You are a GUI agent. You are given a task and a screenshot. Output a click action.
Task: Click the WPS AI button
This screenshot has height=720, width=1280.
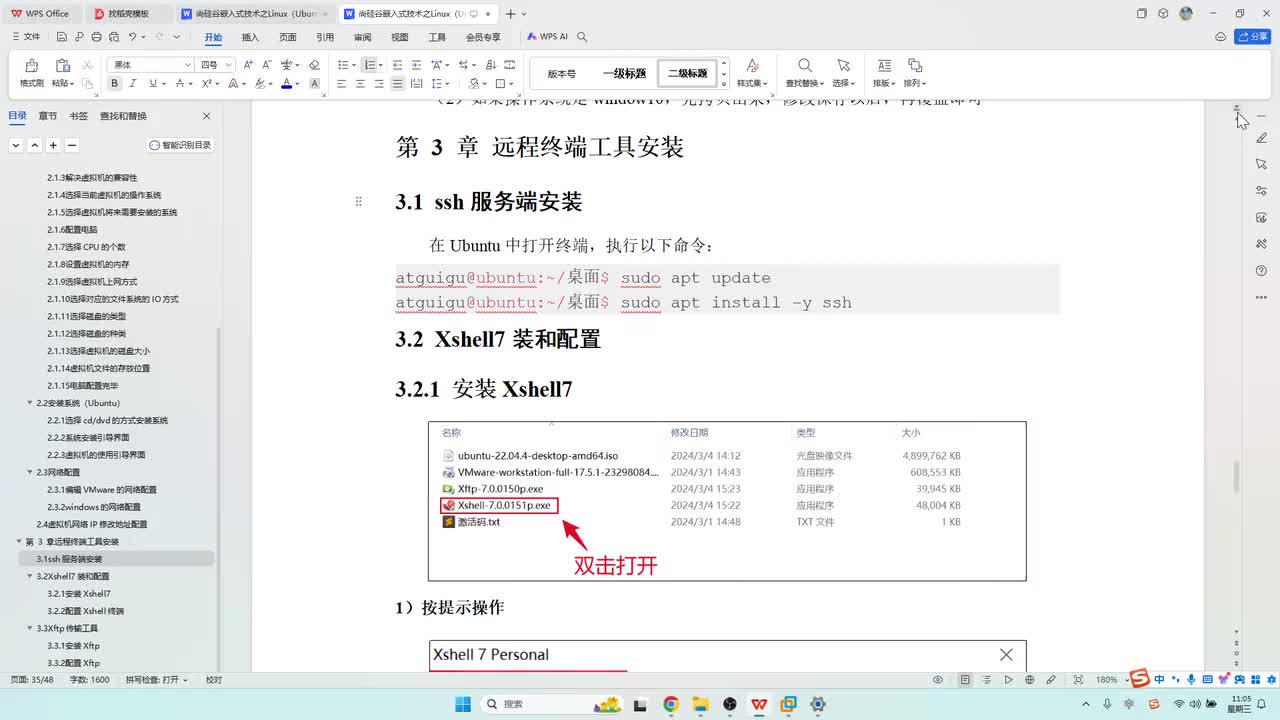click(547, 37)
